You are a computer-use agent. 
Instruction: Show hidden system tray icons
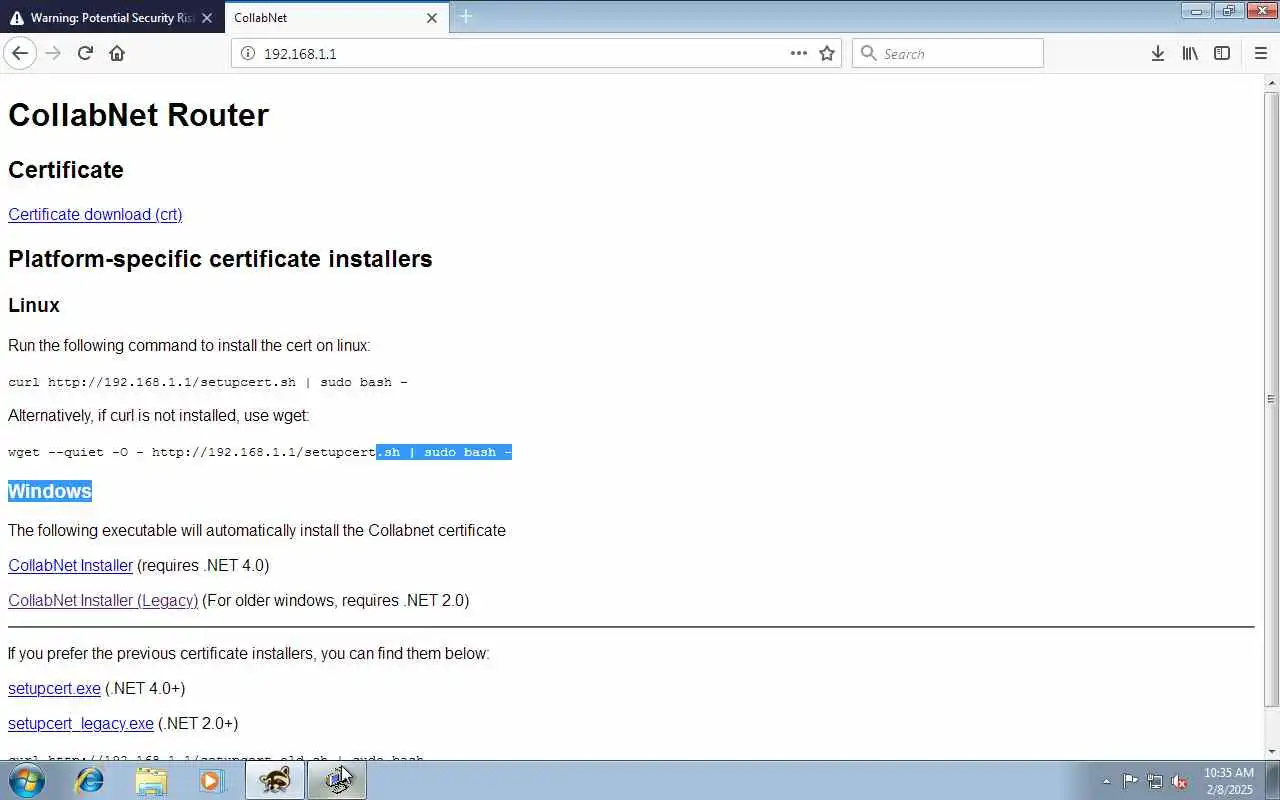pos(1106,781)
